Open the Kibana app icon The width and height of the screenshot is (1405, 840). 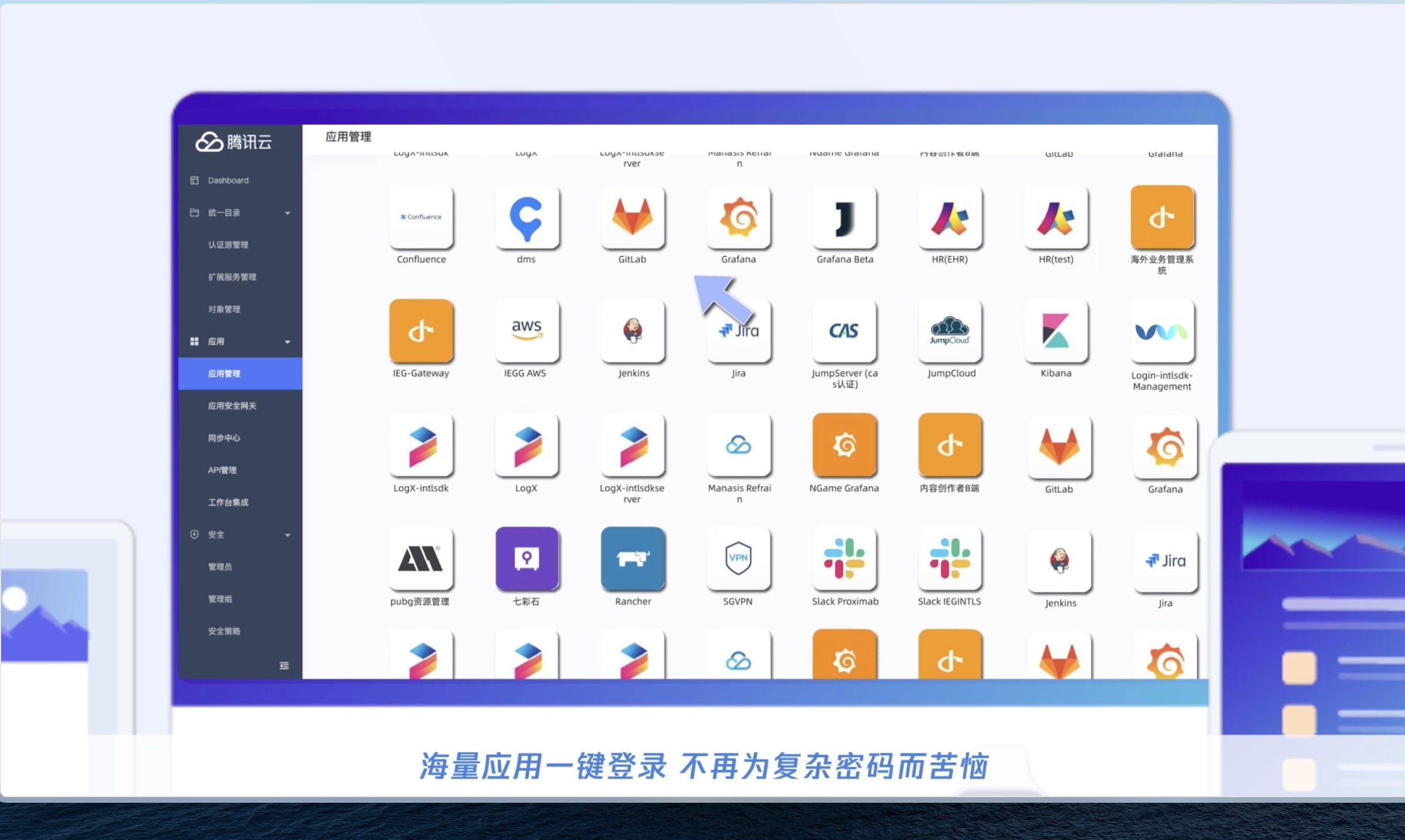(x=1056, y=331)
